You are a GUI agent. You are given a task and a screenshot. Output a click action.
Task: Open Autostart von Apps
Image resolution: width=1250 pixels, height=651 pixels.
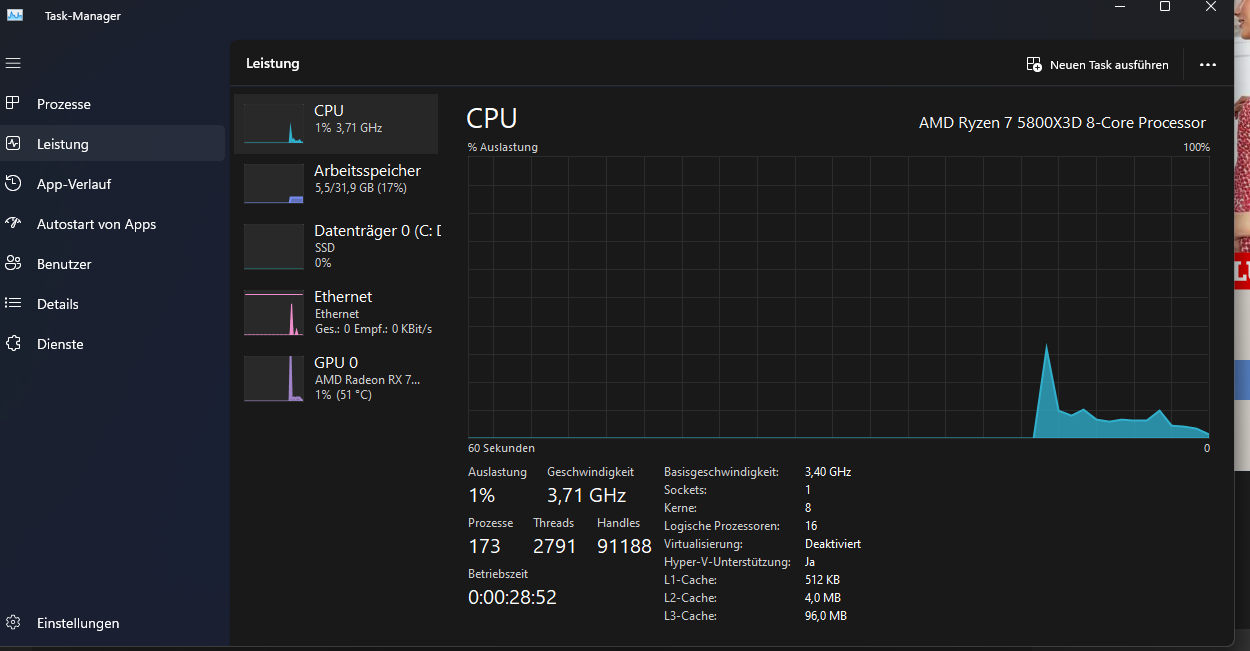112,224
